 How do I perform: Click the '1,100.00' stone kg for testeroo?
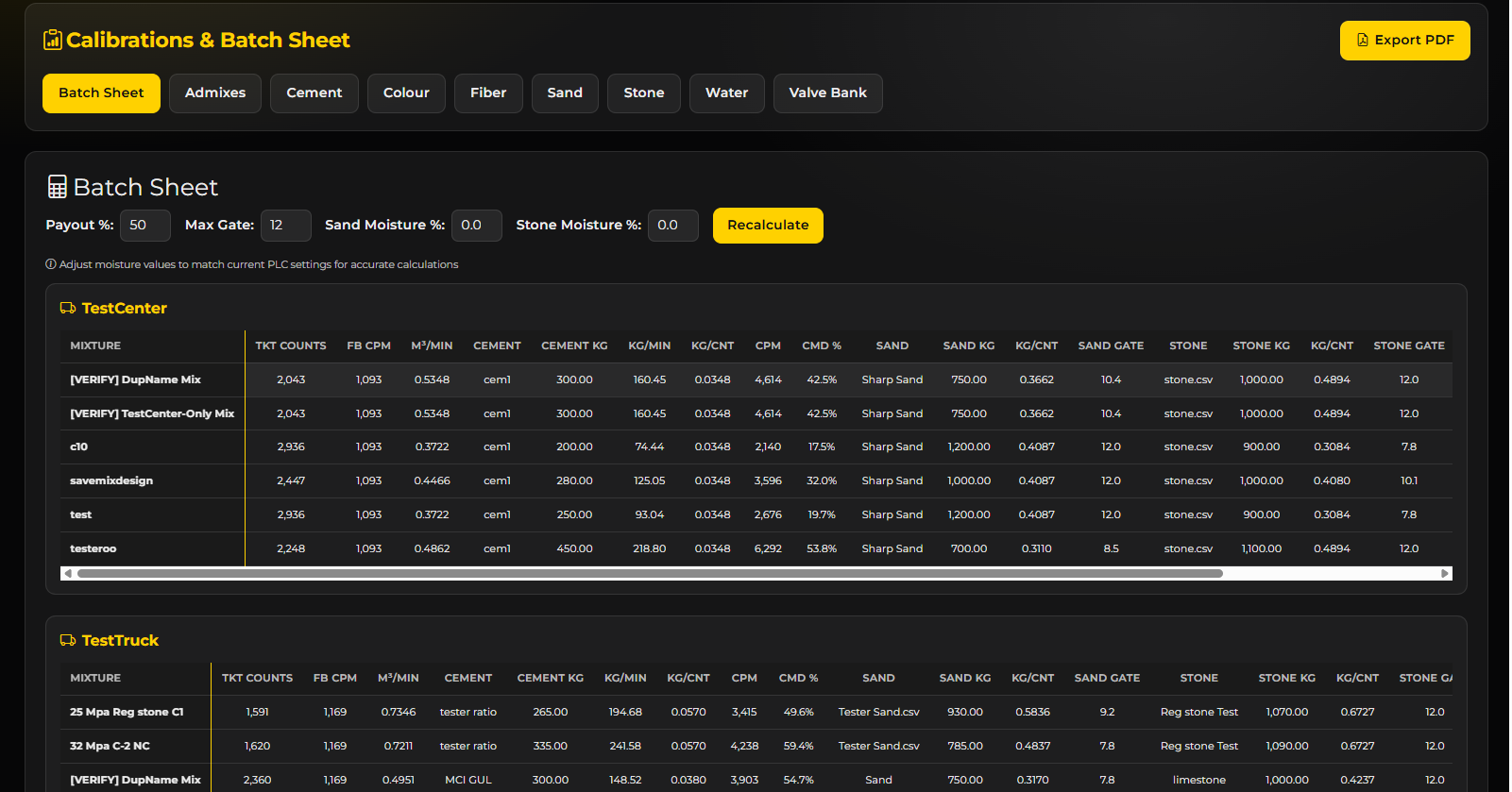tap(1262, 548)
